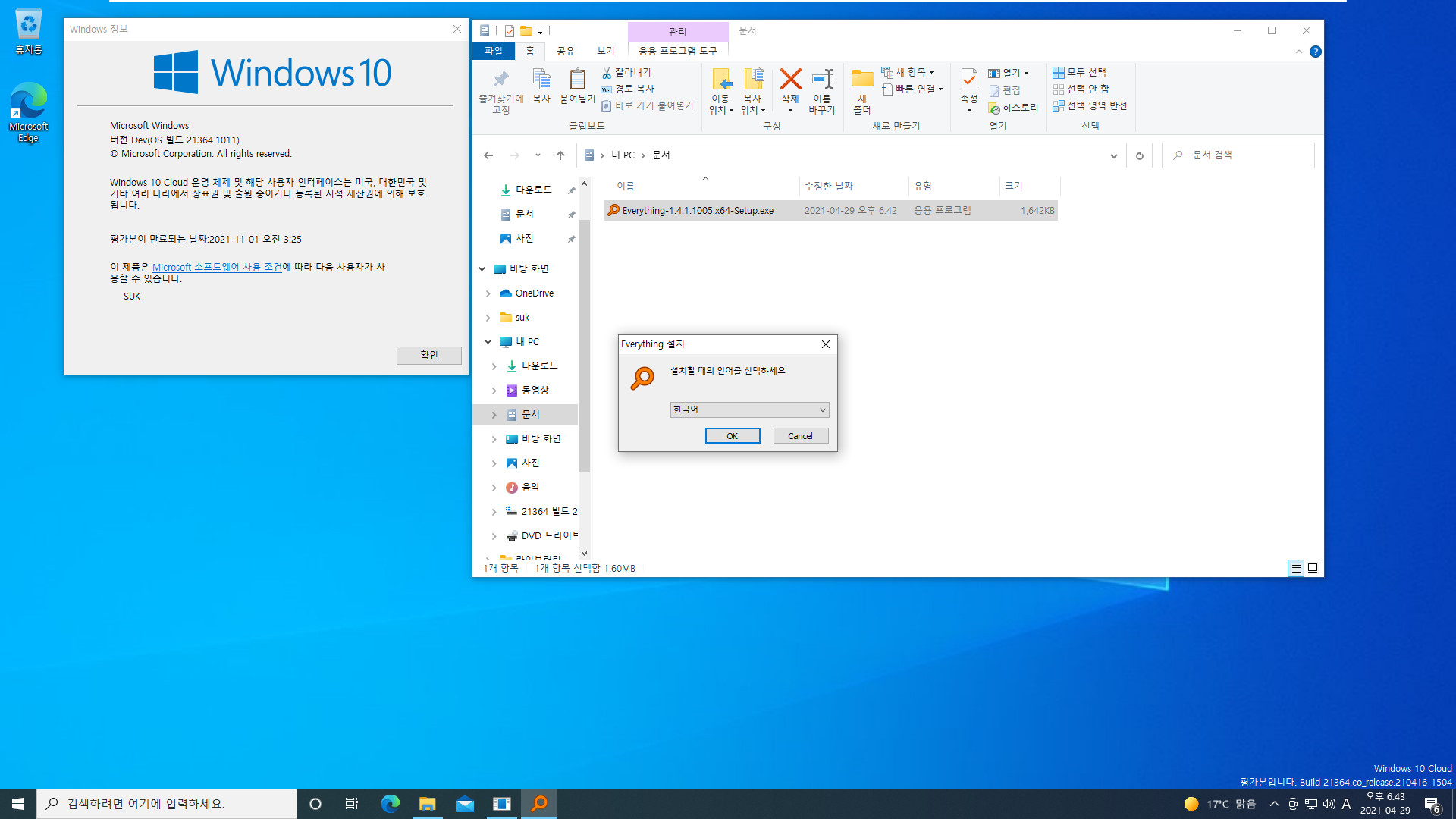
Task: Click Cancel in Everything setup dialog
Action: 800,436
